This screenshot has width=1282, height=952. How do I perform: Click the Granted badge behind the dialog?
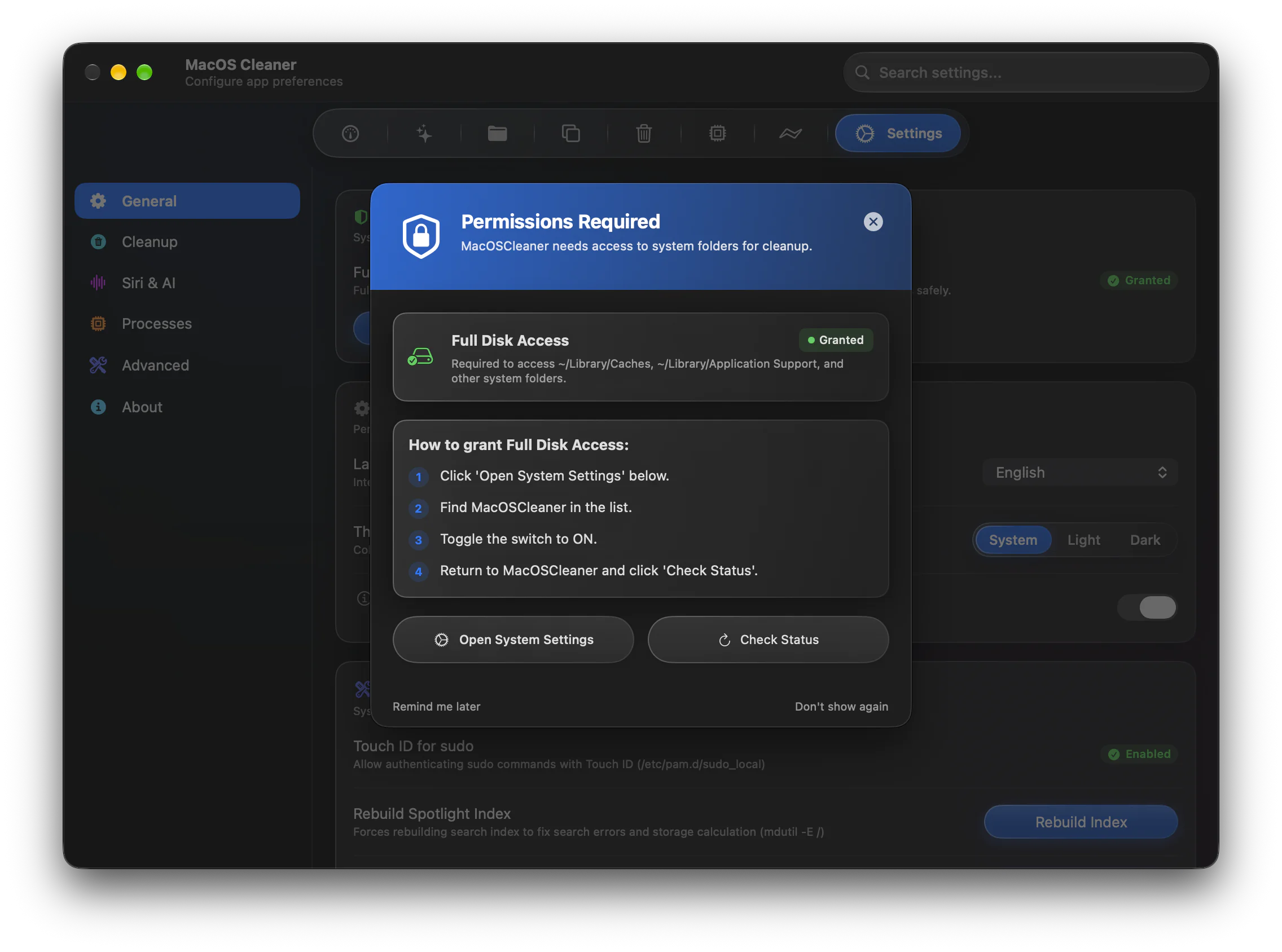click(1139, 281)
